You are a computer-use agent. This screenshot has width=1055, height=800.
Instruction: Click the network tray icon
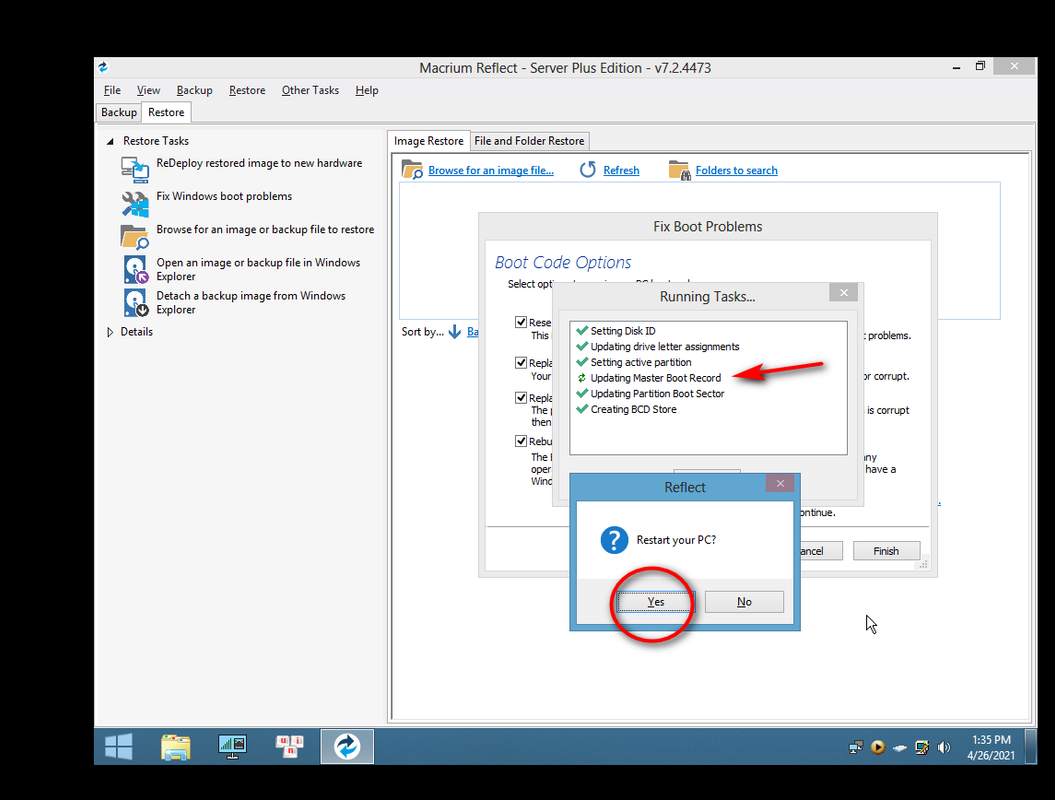coord(855,747)
